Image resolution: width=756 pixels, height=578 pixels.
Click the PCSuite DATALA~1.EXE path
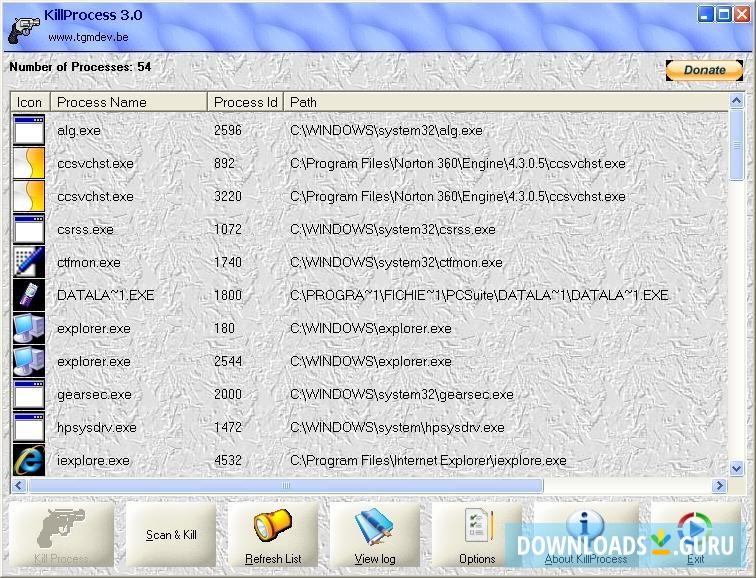click(479, 295)
